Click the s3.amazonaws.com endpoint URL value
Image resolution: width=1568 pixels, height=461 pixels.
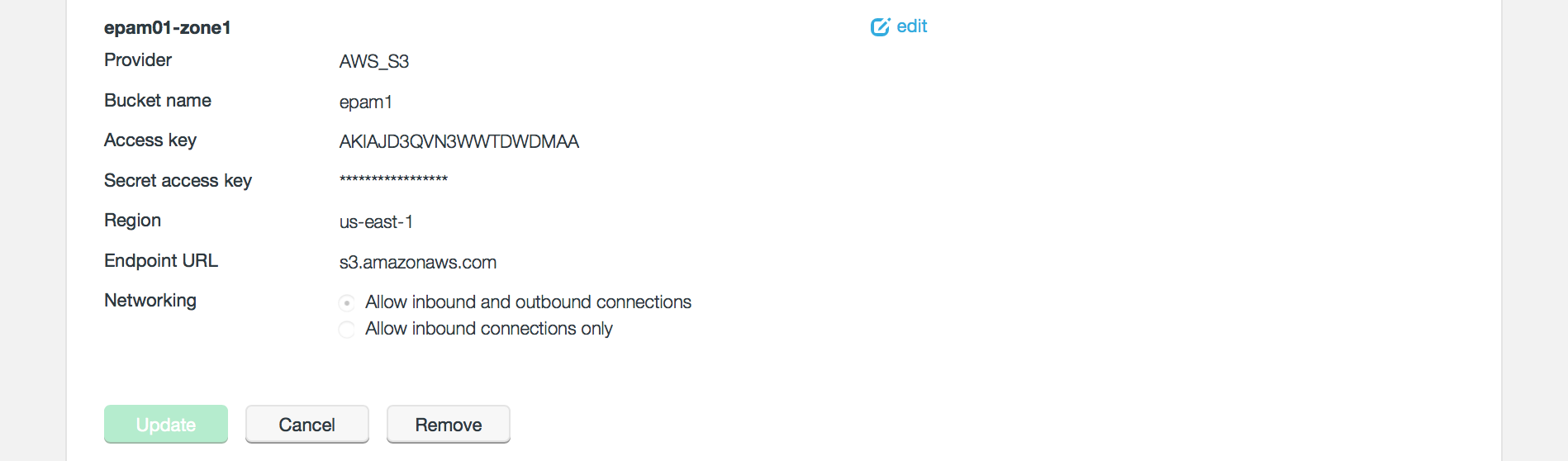(x=418, y=263)
